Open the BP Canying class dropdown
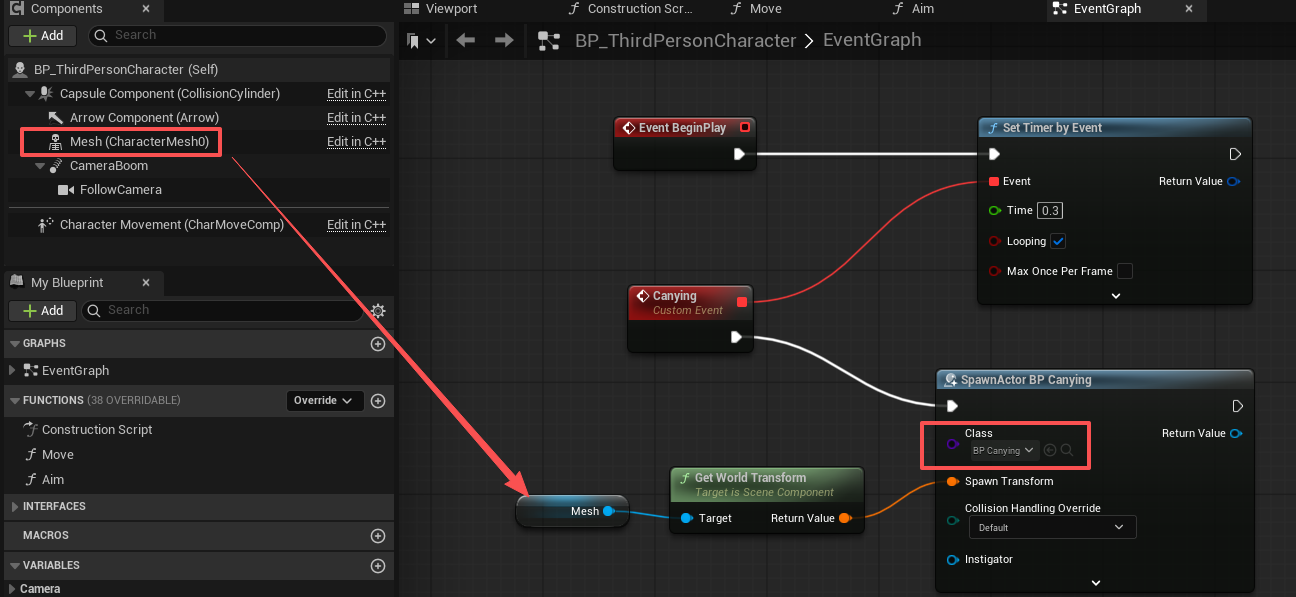 [1004, 451]
